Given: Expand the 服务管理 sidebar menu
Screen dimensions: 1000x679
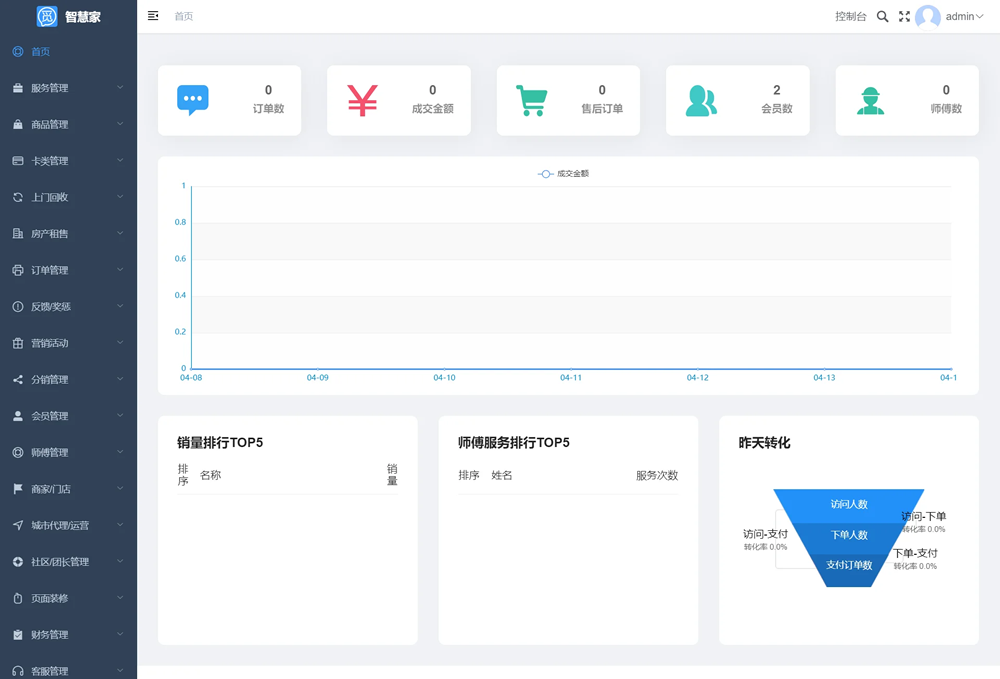Looking at the screenshot, I should (68, 88).
